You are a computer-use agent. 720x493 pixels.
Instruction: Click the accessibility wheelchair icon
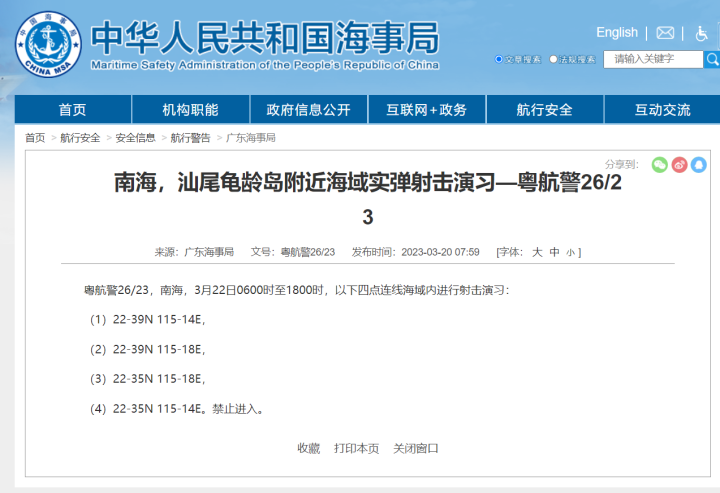[x=701, y=33]
